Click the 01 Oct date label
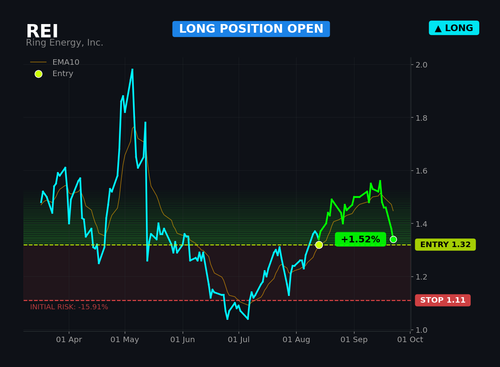 pyautogui.click(x=410, y=340)
